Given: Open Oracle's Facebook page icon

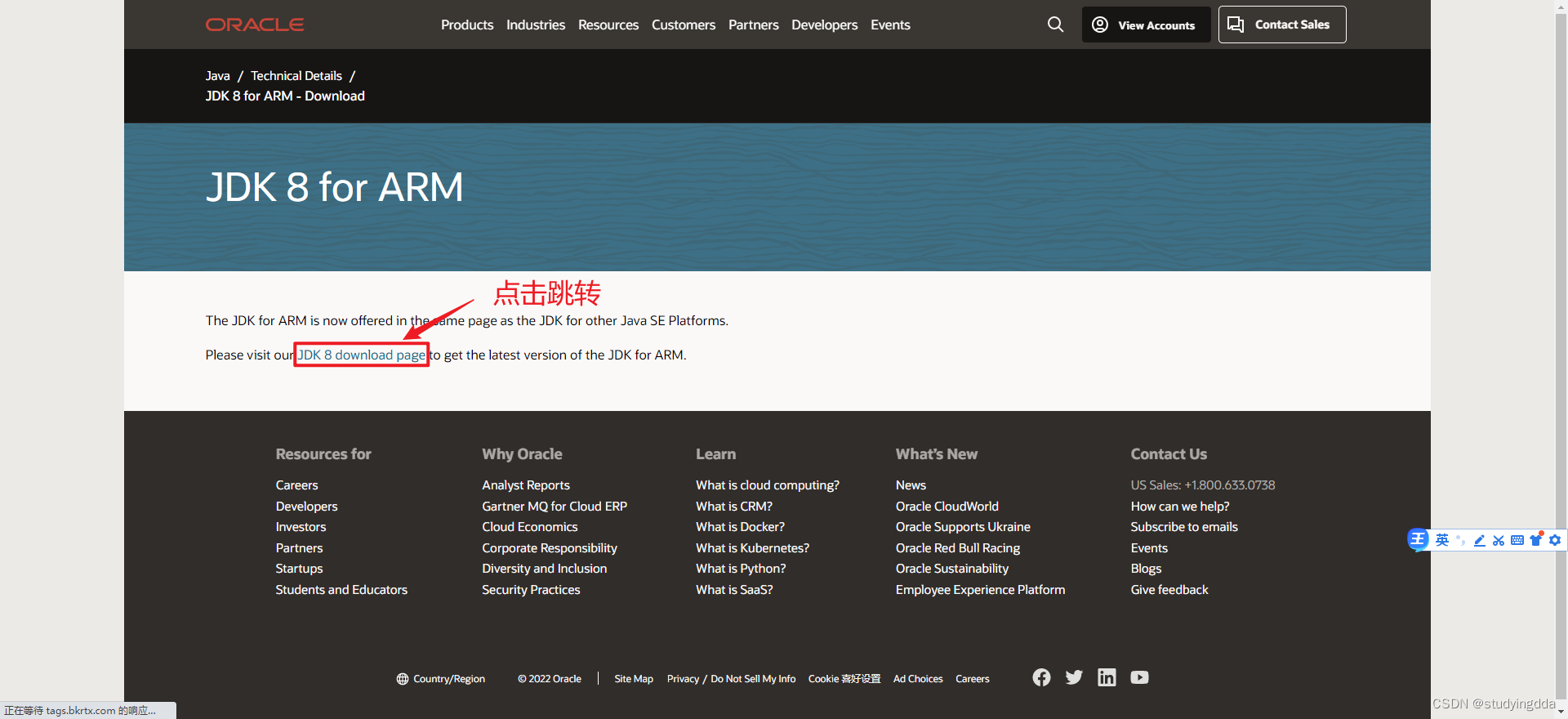Looking at the screenshot, I should click(1041, 677).
